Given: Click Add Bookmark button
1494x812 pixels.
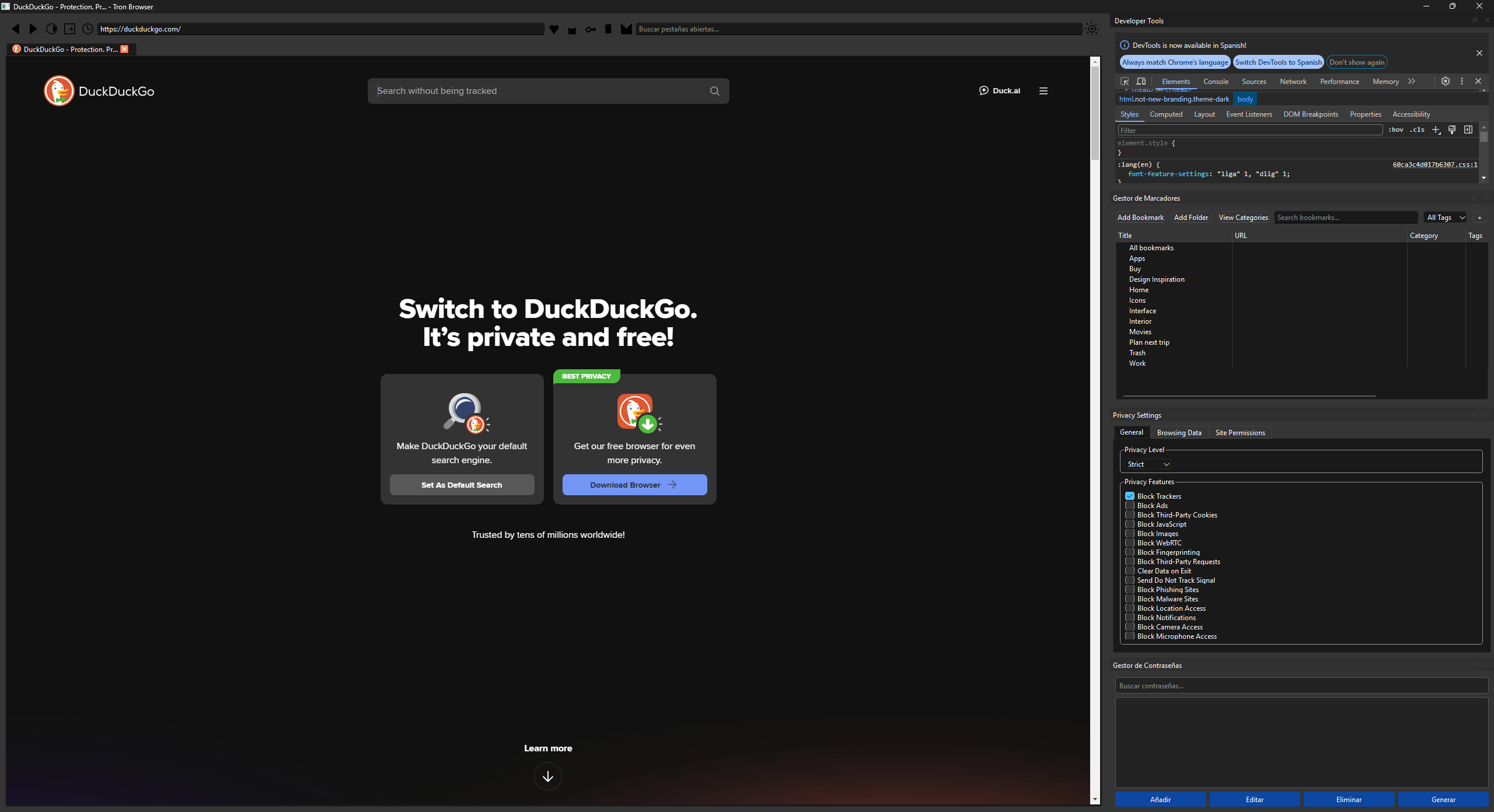Looking at the screenshot, I should [1140, 218].
